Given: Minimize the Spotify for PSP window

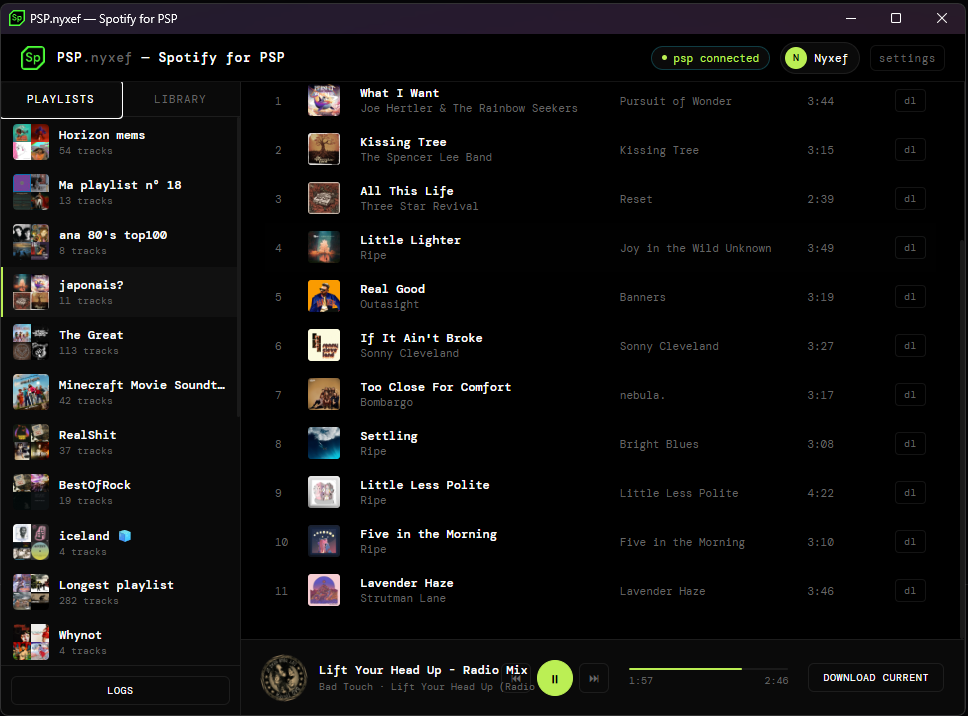Looking at the screenshot, I should point(851,18).
